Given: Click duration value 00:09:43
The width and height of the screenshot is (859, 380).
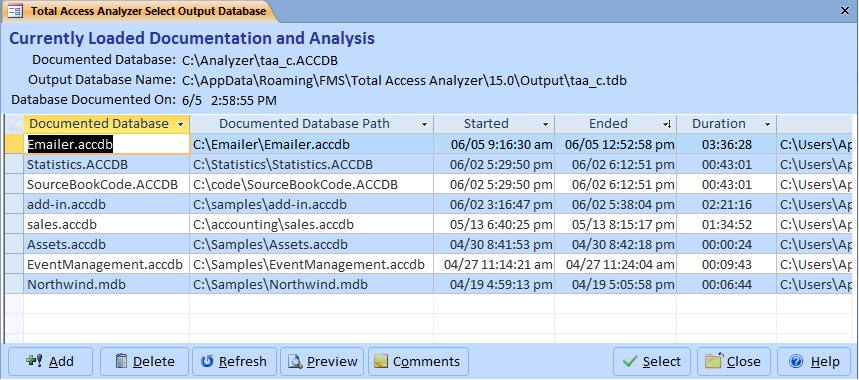Looking at the screenshot, I should pos(727,264).
